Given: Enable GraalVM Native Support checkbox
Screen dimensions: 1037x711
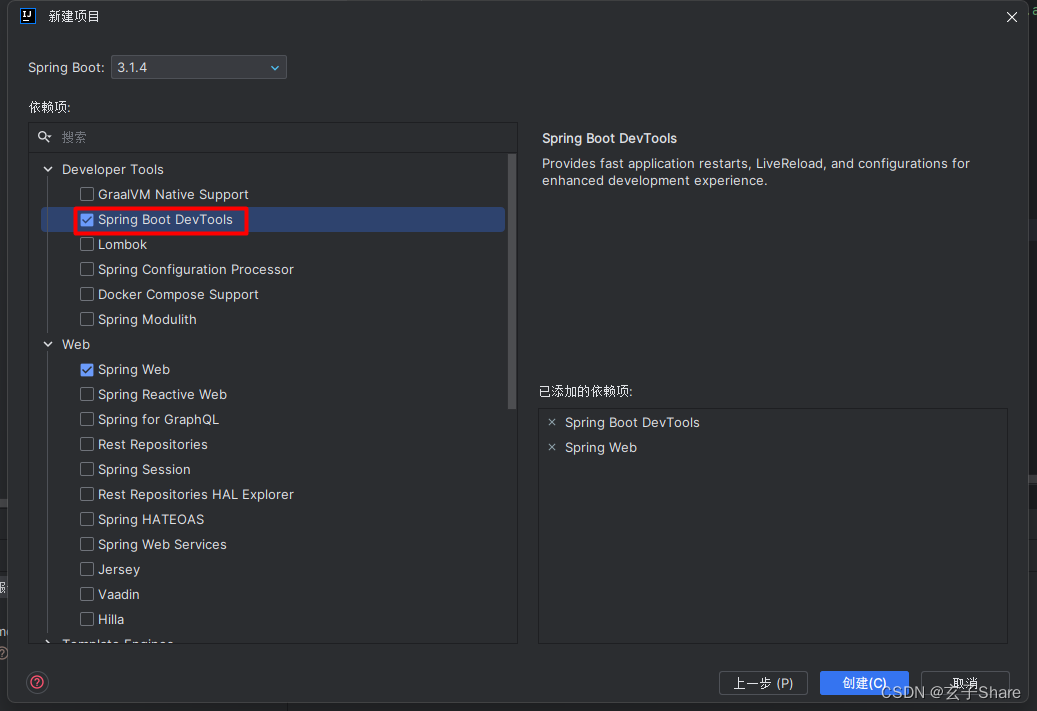Looking at the screenshot, I should 87,194.
